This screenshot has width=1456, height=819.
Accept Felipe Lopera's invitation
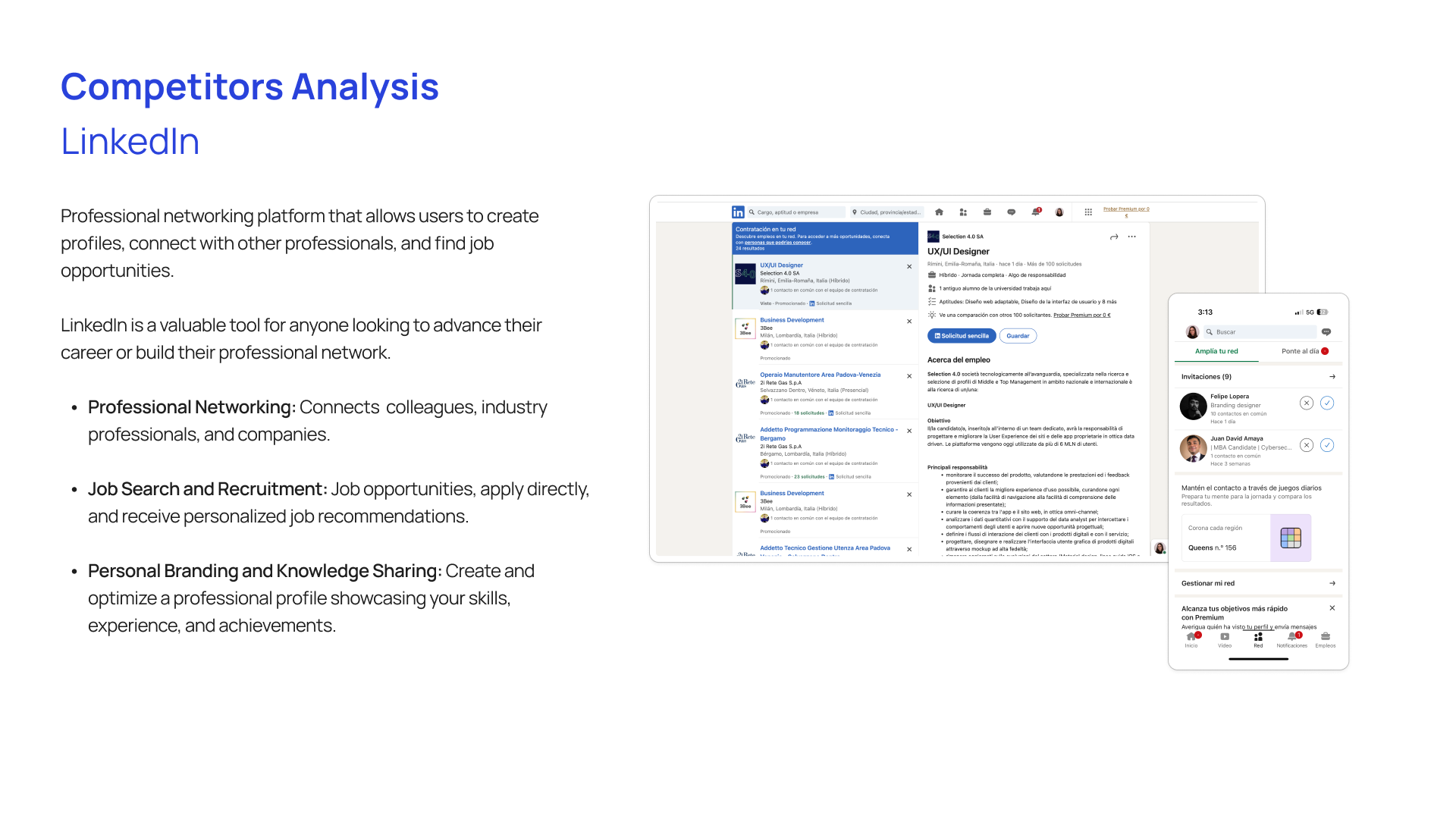[1327, 403]
